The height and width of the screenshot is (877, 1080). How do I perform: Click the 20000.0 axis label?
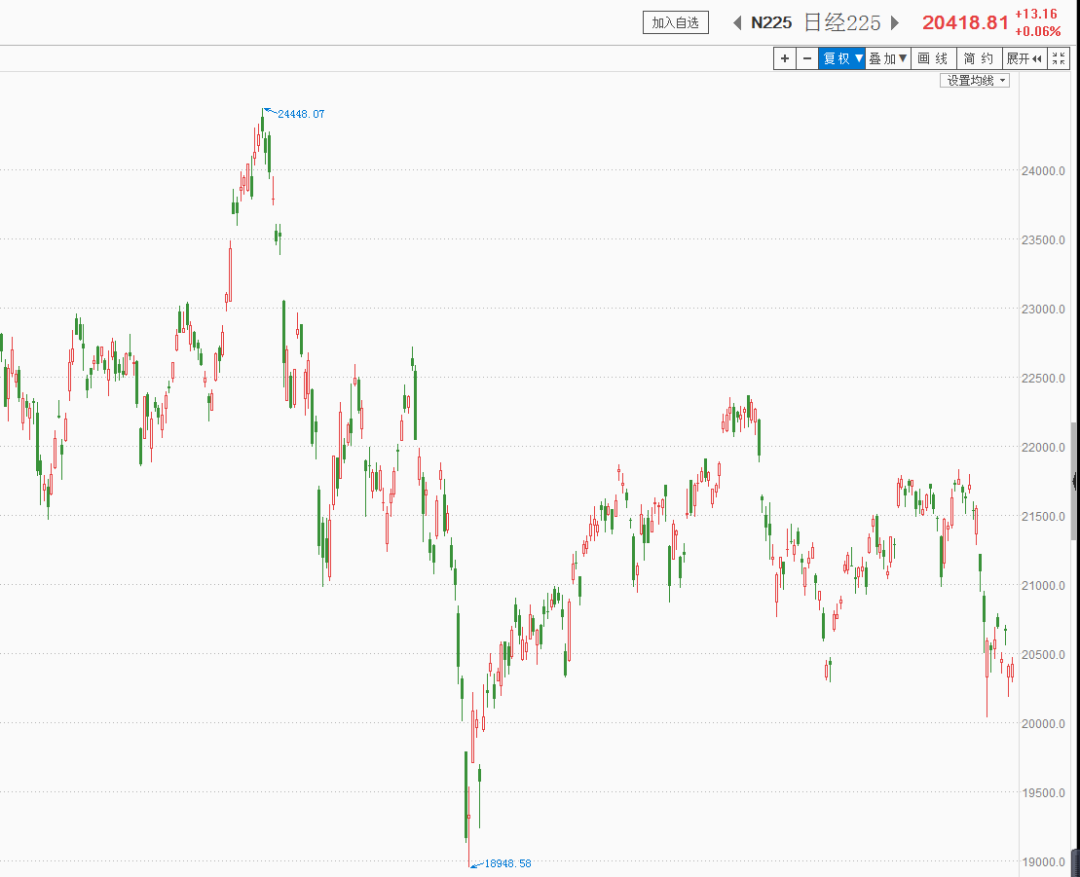click(1043, 723)
